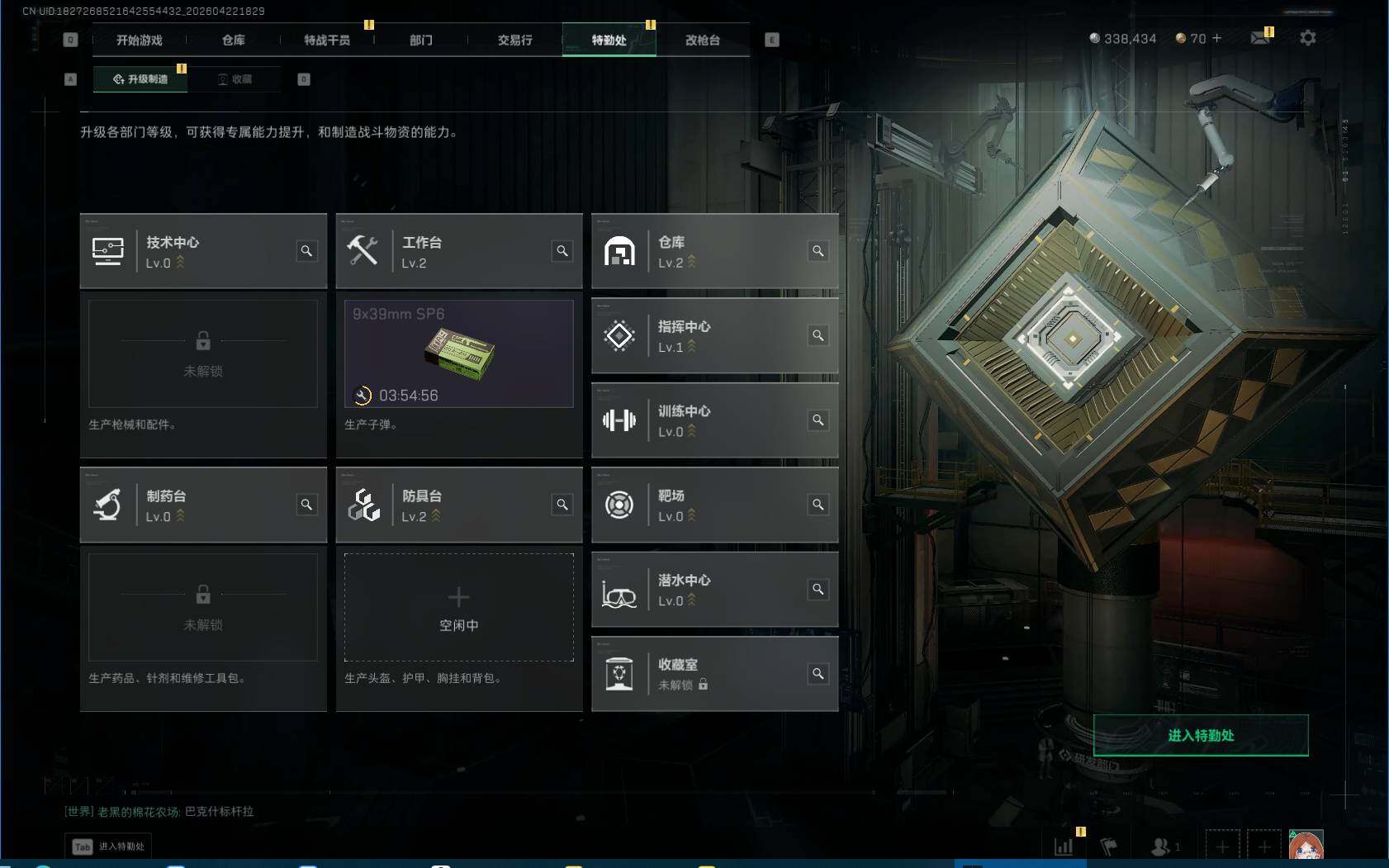Click magnifier on 靶场 card

(818, 505)
